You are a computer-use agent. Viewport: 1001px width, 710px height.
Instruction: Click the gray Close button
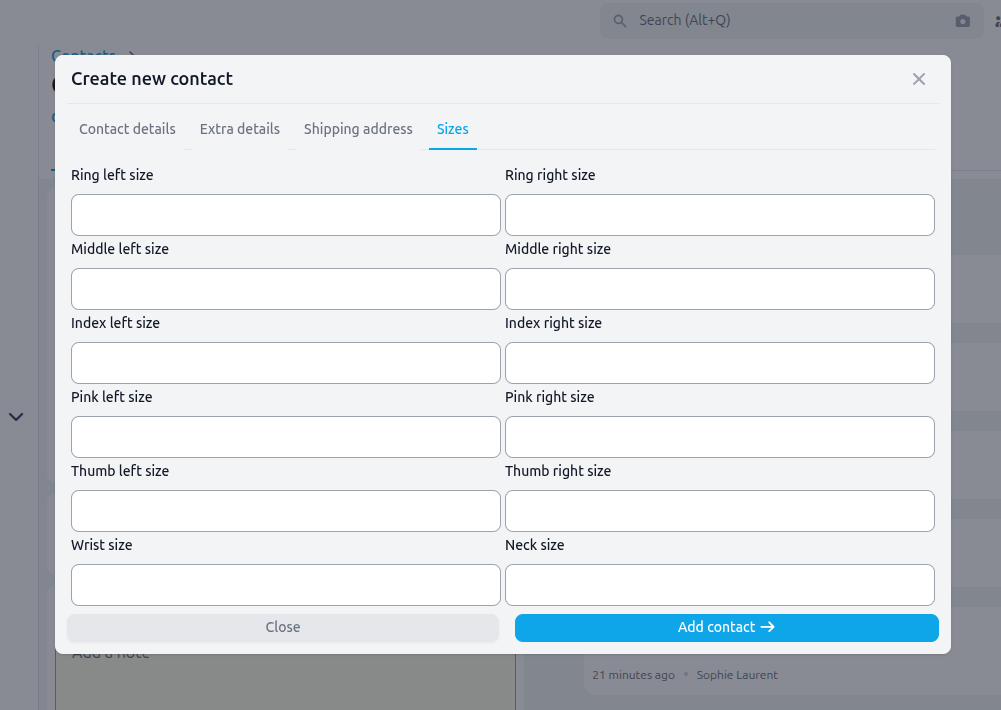pyautogui.click(x=283, y=627)
